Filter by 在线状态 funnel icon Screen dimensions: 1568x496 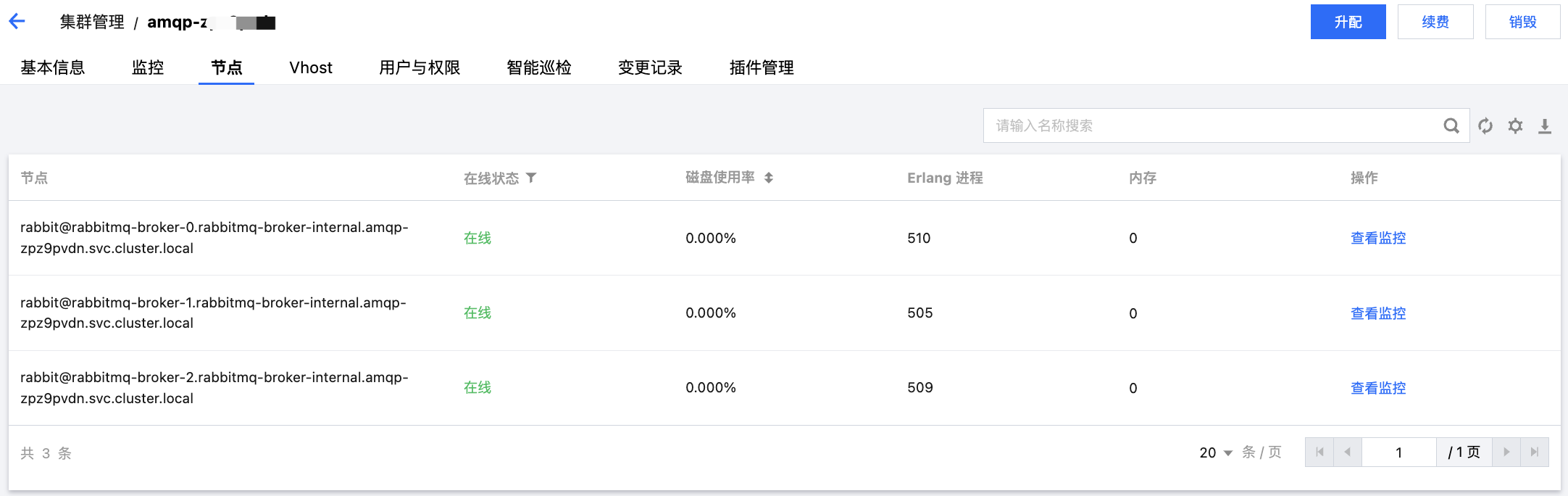tap(531, 178)
